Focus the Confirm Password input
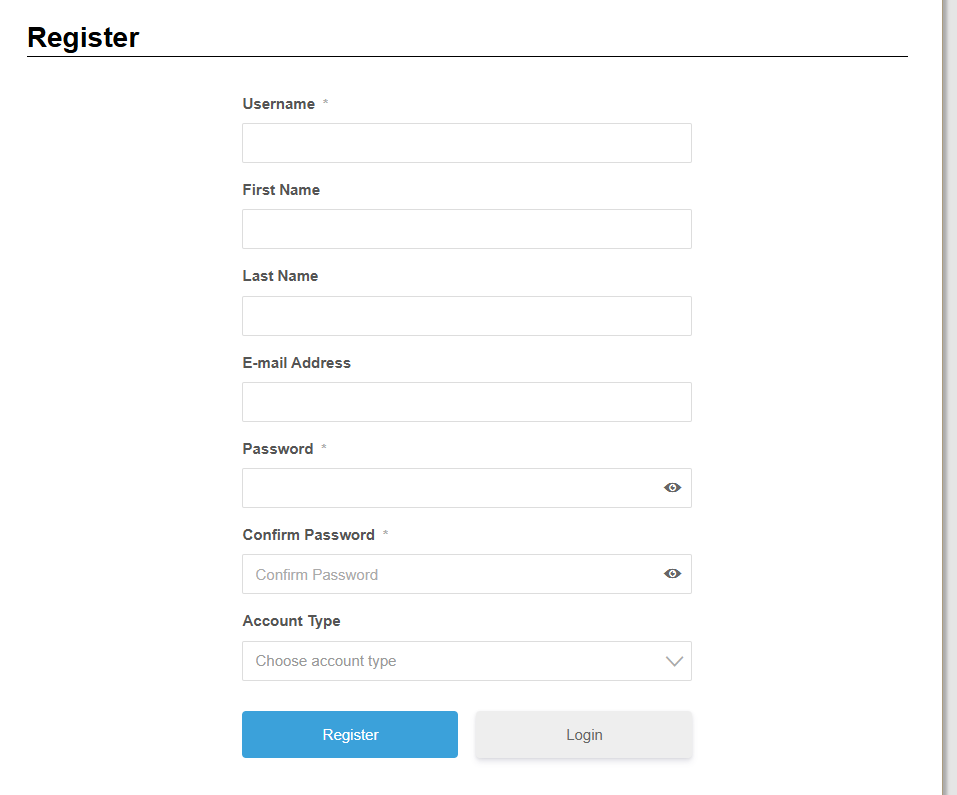Image resolution: width=957 pixels, height=795 pixels. click(x=450, y=574)
